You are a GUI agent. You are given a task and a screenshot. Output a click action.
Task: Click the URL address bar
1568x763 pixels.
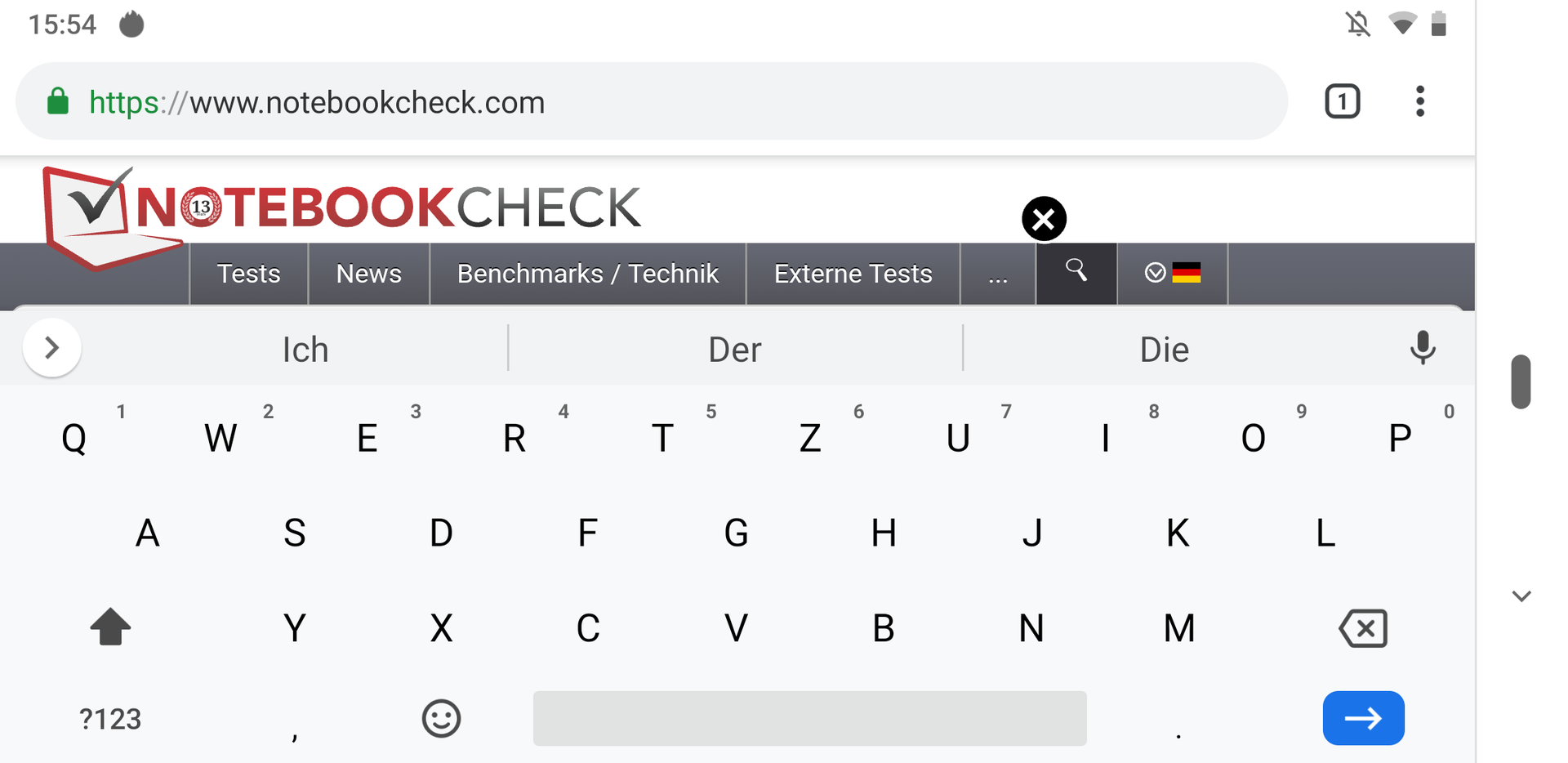(x=652, y=101)
